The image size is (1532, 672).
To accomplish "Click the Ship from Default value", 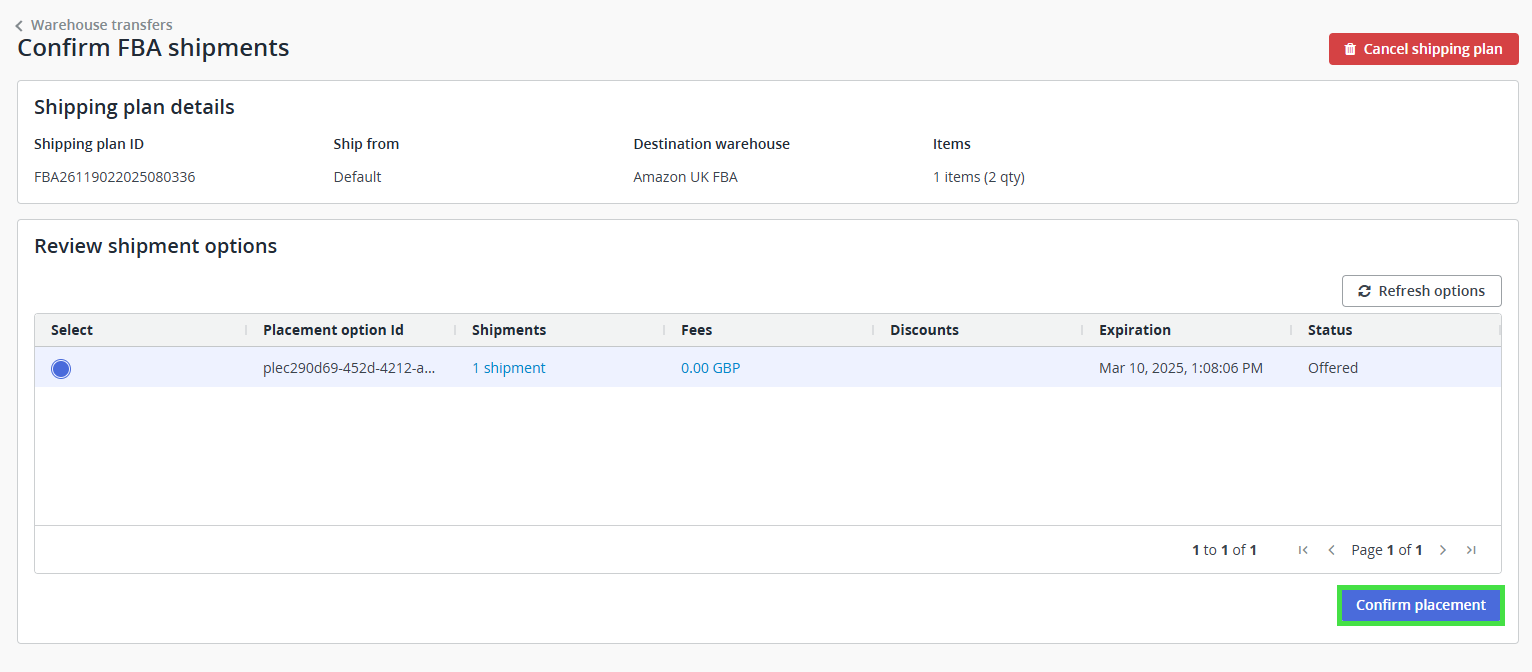I will point(358,177).
